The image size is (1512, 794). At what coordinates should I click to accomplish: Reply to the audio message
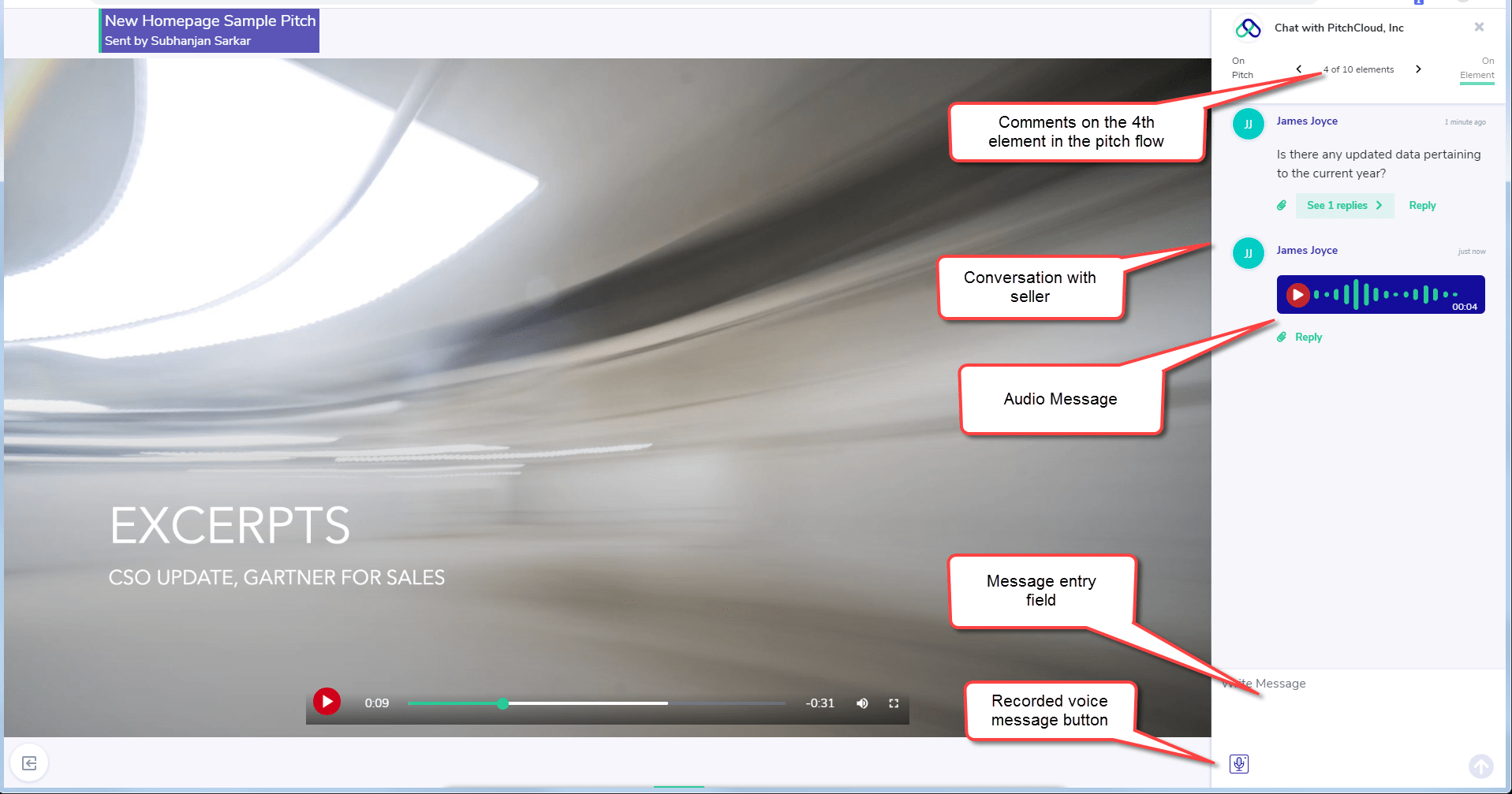click(1309, 337)
